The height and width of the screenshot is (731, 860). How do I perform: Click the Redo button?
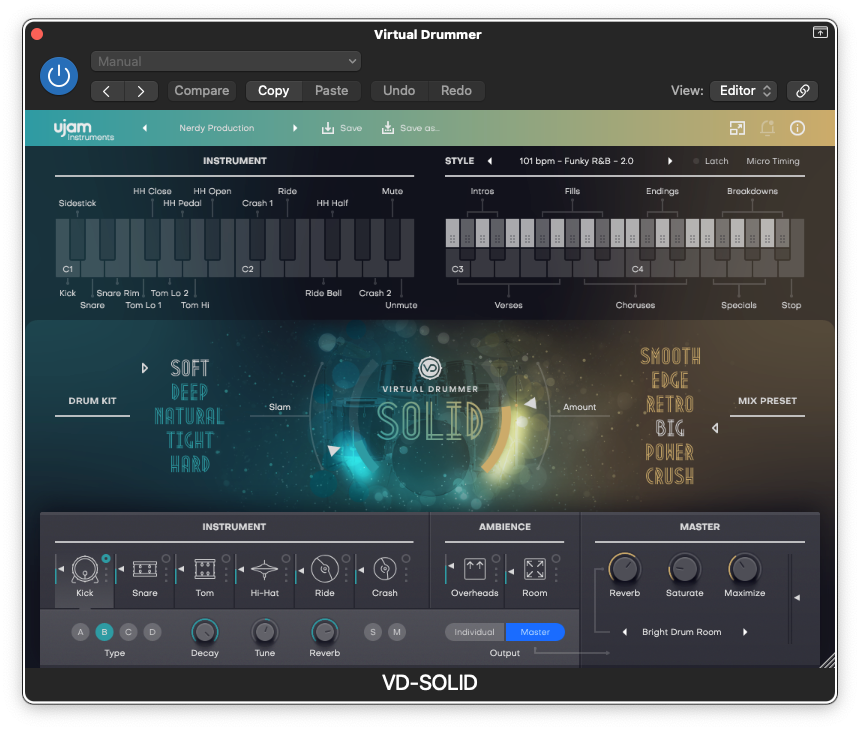[456, 90]
